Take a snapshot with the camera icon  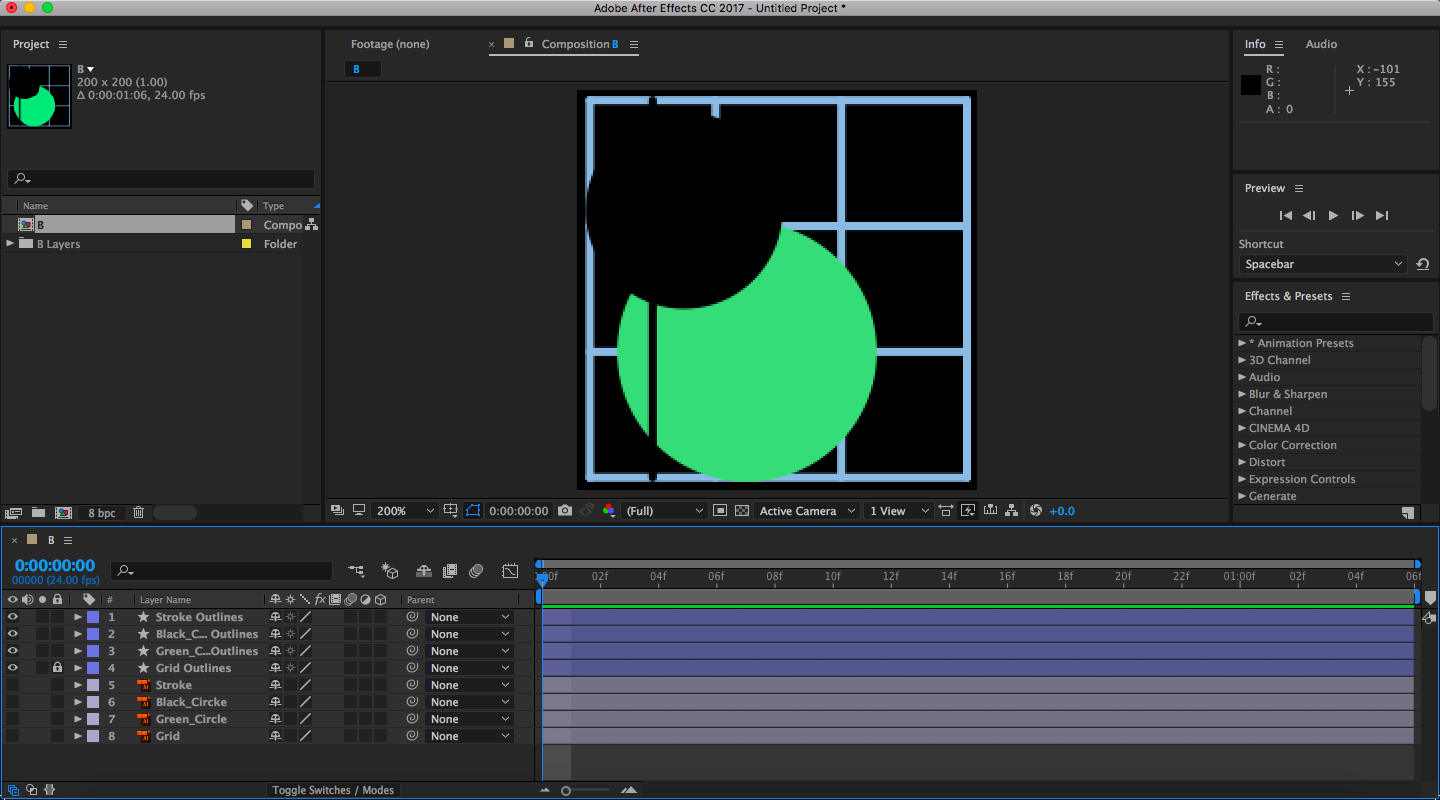pyautogui.click(x=565, y=510)
